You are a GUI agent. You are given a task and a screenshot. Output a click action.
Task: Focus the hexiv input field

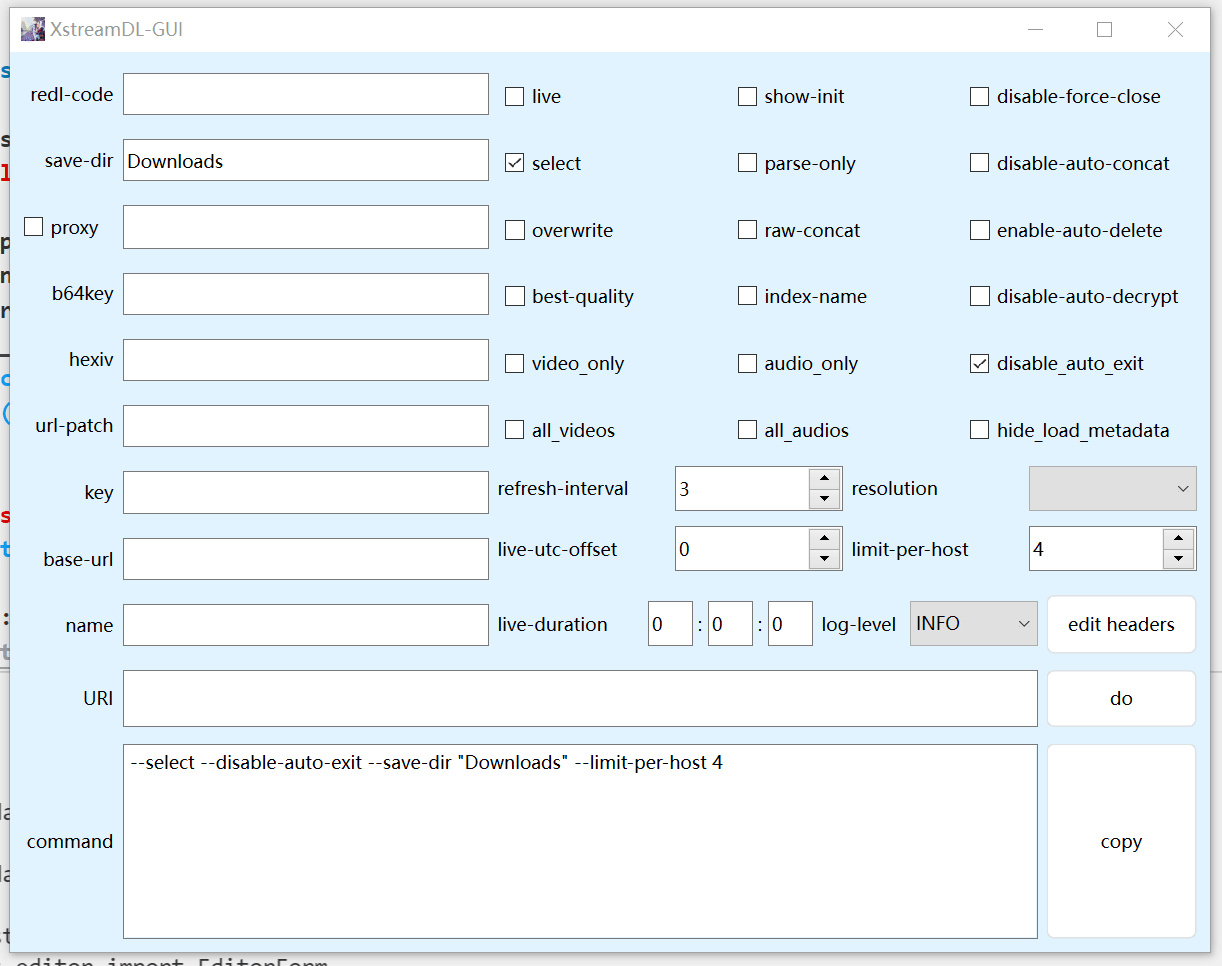306,359
